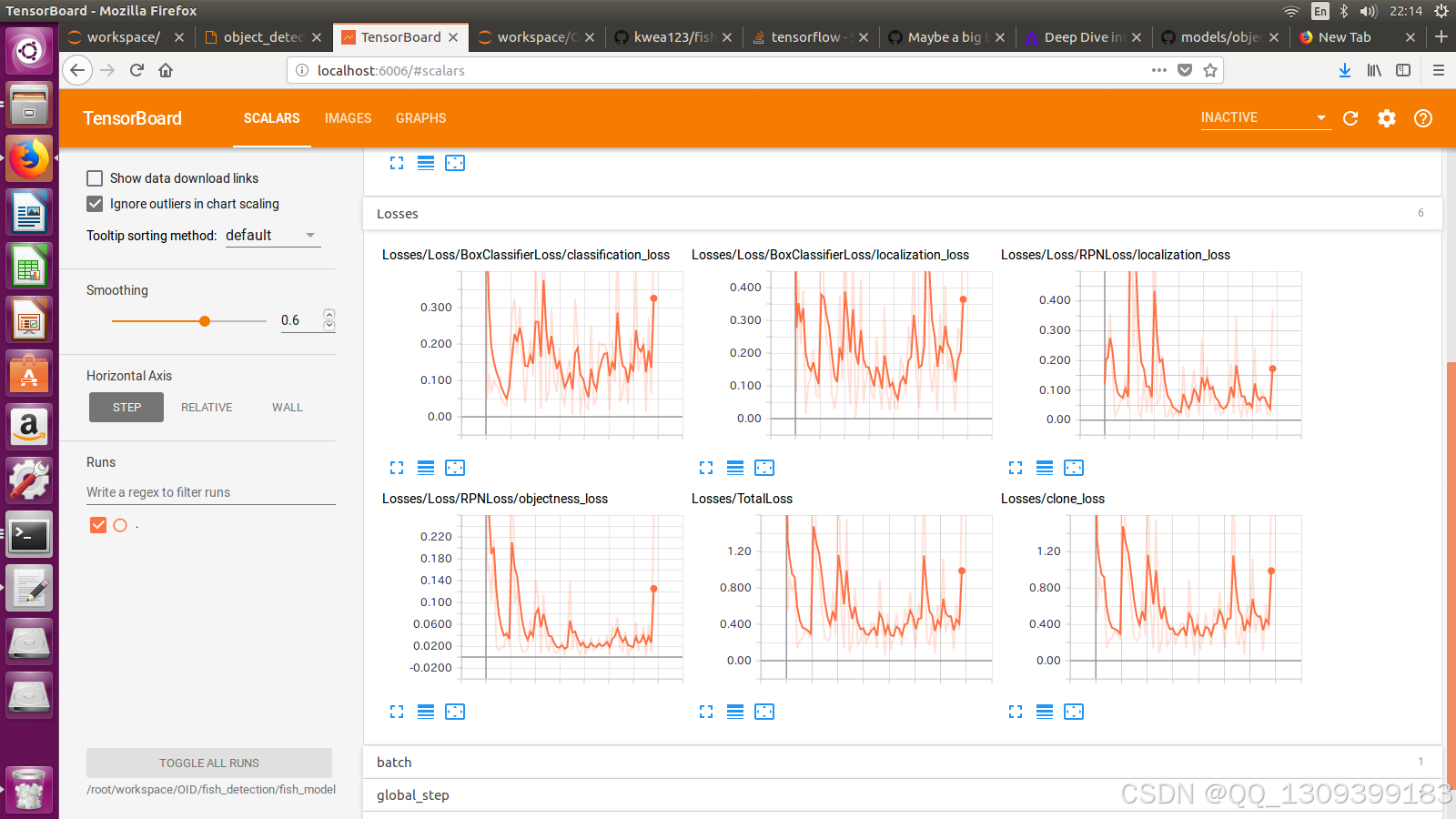
Task: Click the smoothing value 0.6 field
Action: click(300, 320)
